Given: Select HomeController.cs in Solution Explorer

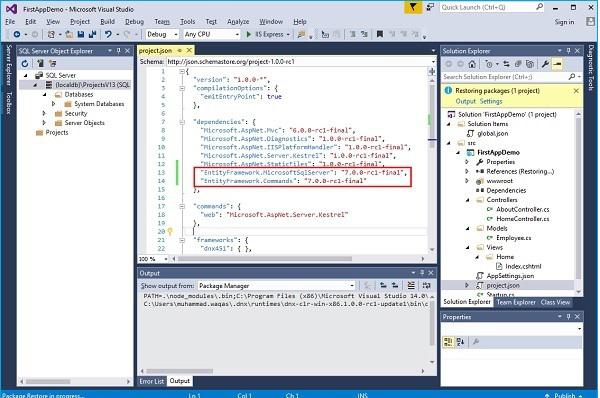Looking at the screenshot, I should click(x=522, y=219).
